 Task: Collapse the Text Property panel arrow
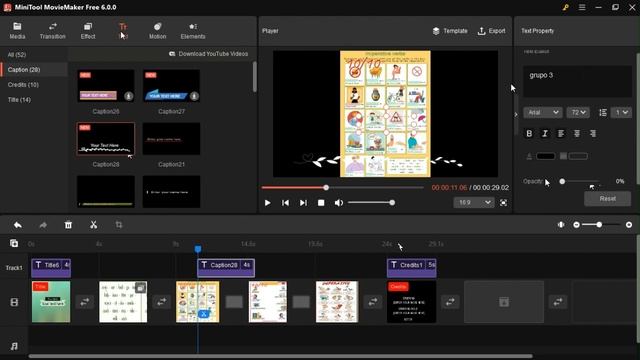coord(516,114)
